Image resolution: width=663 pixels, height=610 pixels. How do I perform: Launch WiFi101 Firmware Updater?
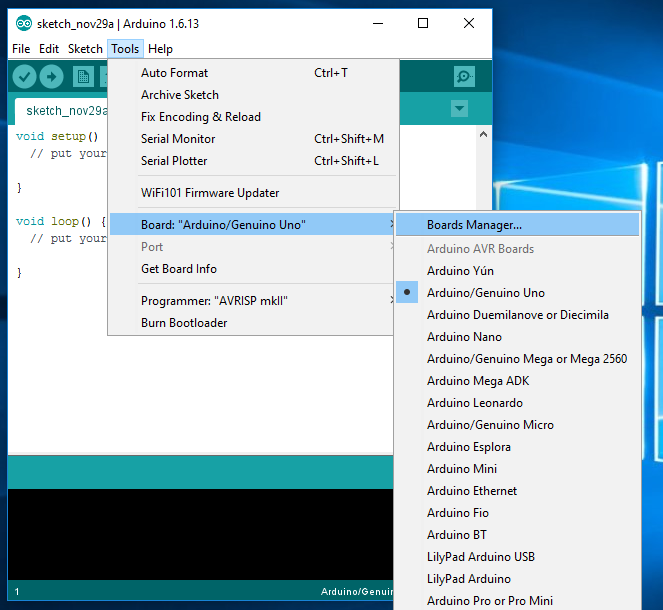(x=253, y=193)
